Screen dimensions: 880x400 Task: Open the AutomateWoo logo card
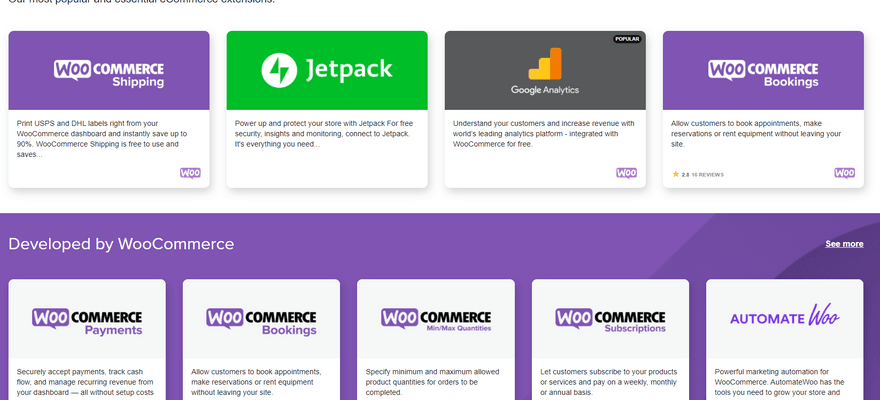[785, 319]
